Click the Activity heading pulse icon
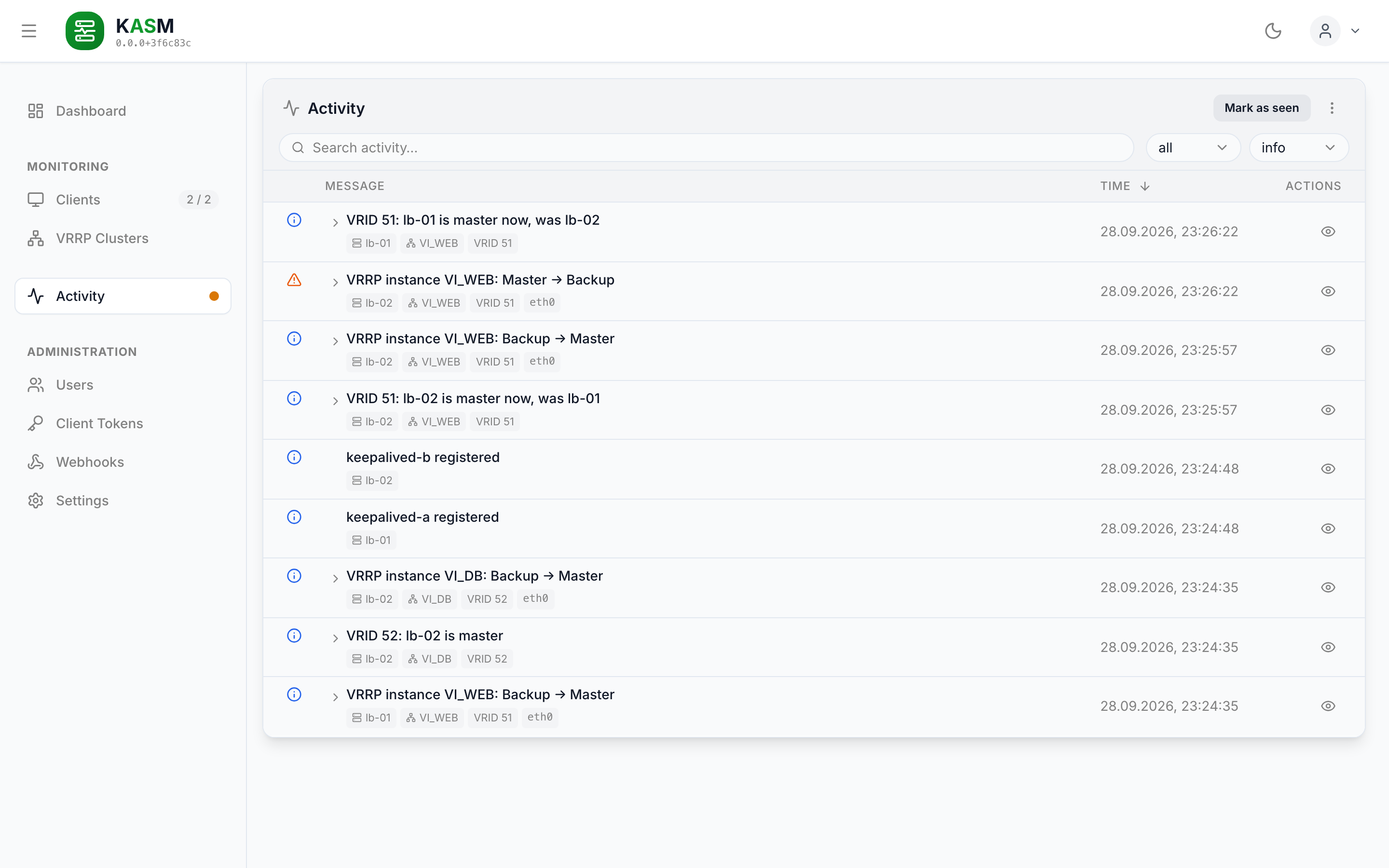This screenshot has width=1389, height=868. [x=292, y=108]
